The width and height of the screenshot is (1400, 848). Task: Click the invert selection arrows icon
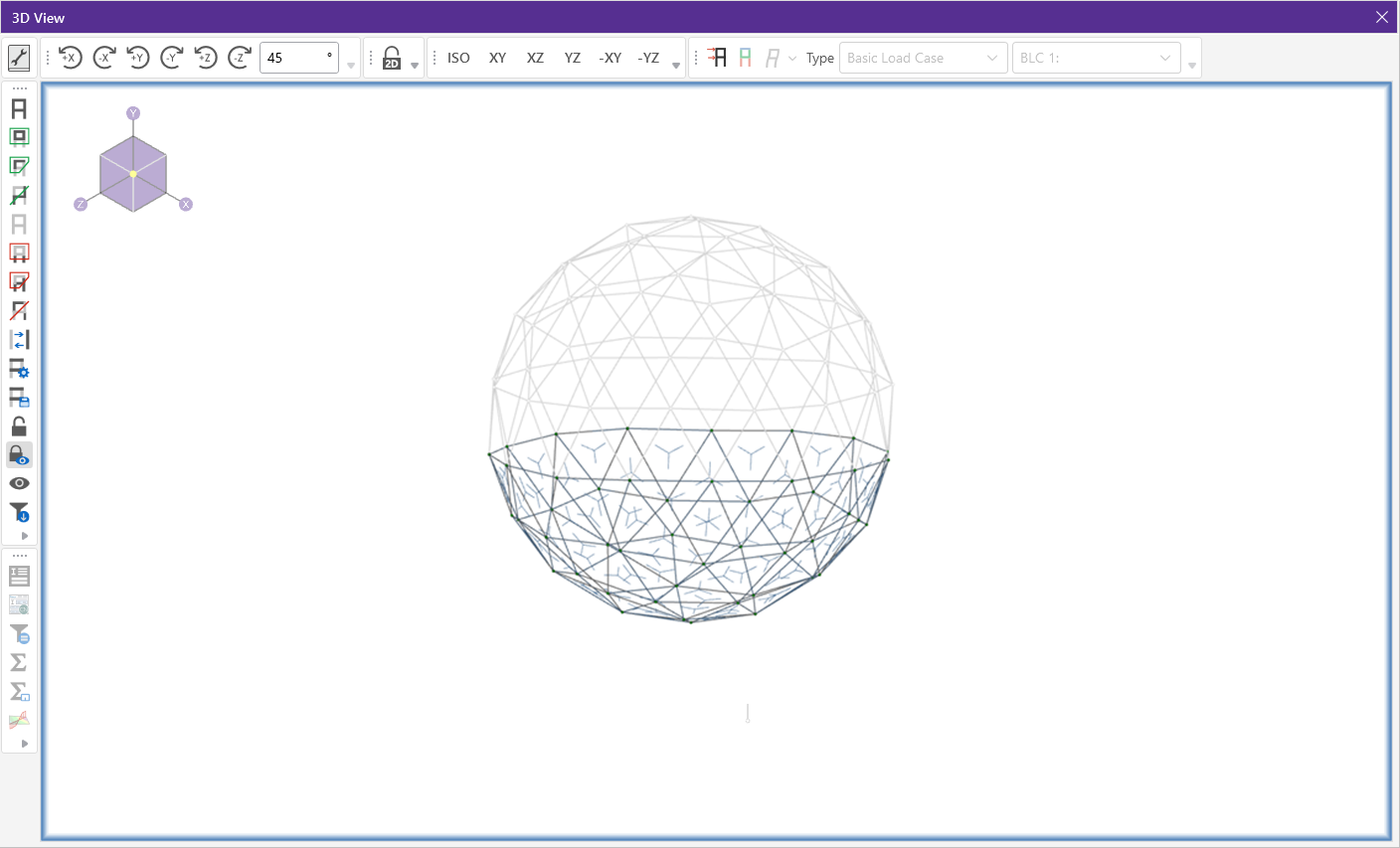pyautogui.click(x=19, y=340)
